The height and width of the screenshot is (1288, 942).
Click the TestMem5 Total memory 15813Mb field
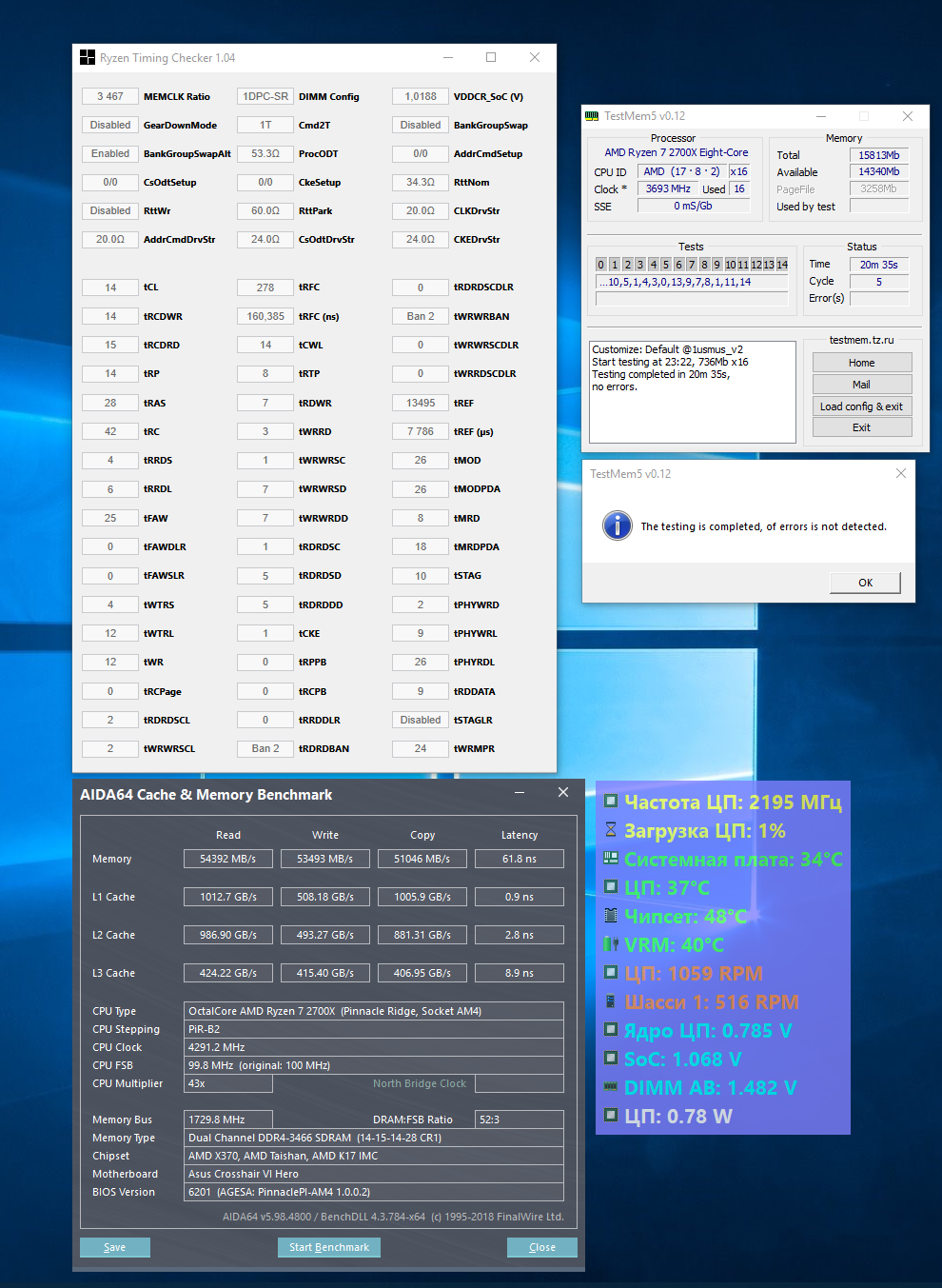[x=879, y=155]
